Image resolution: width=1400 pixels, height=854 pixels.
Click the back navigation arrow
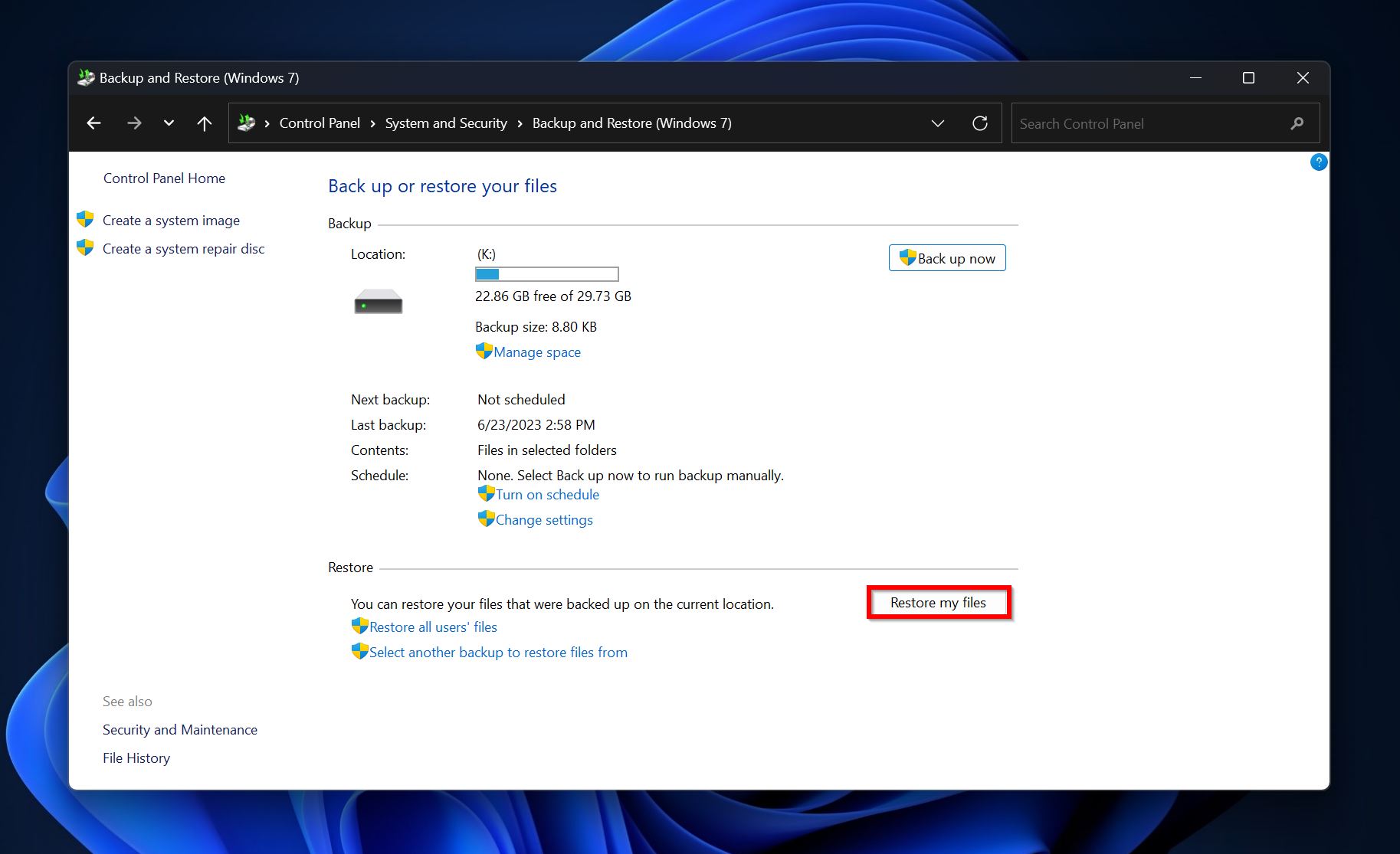(93, 123)
